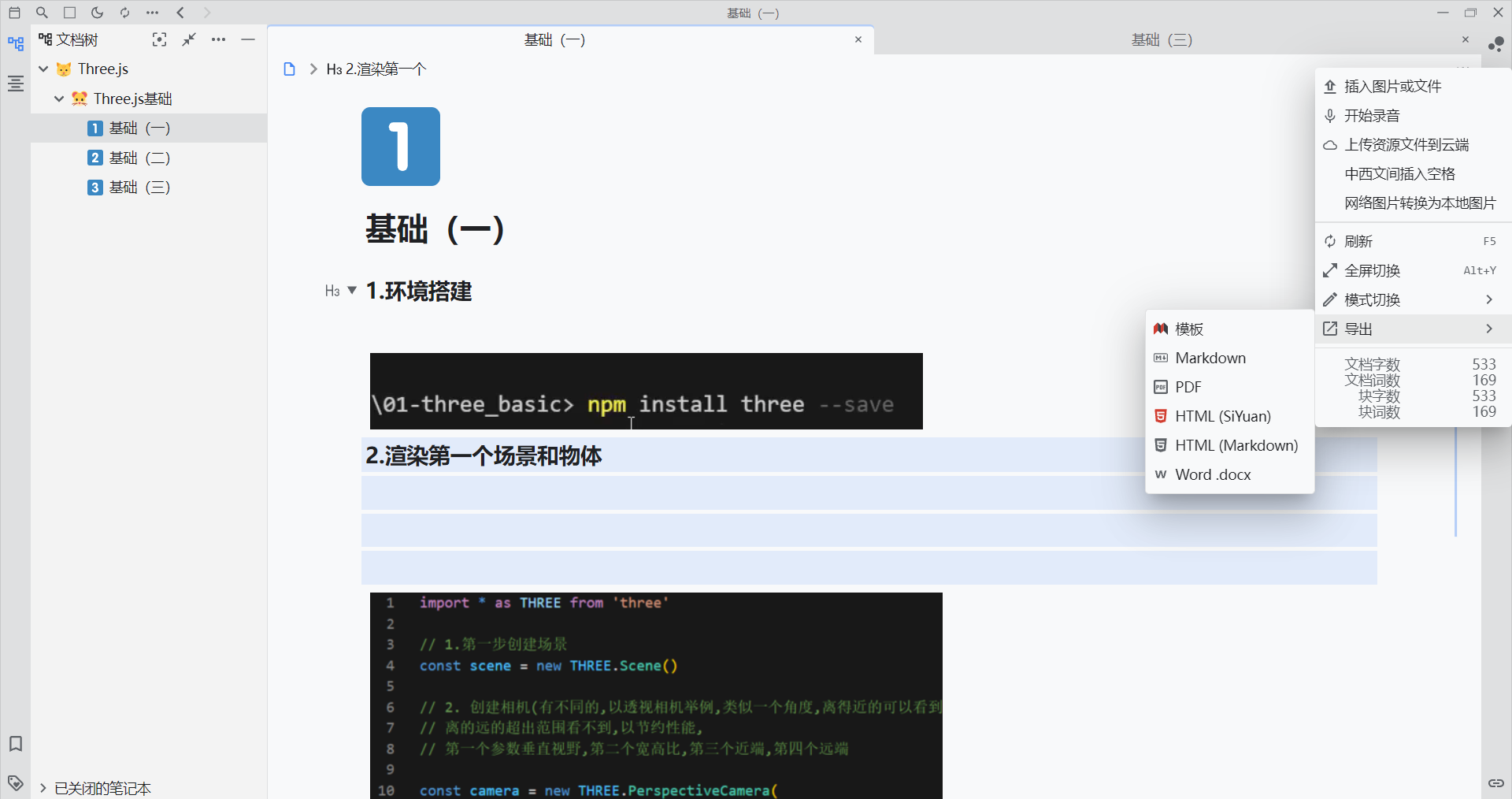Export as Markdown
The width and height of the screenshot is (1512, 799).
[1230, 358]
